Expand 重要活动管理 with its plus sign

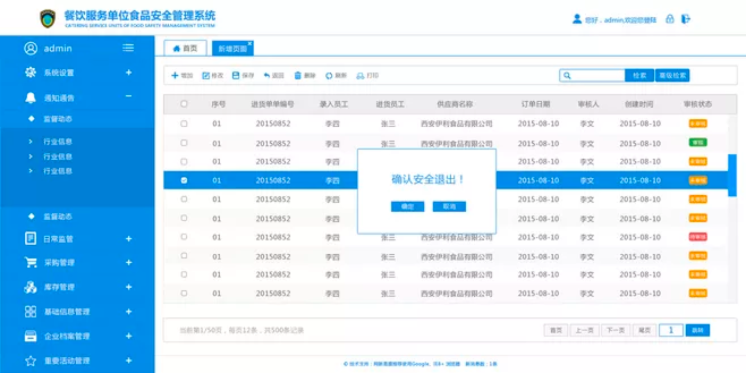[x=128, y=361]
